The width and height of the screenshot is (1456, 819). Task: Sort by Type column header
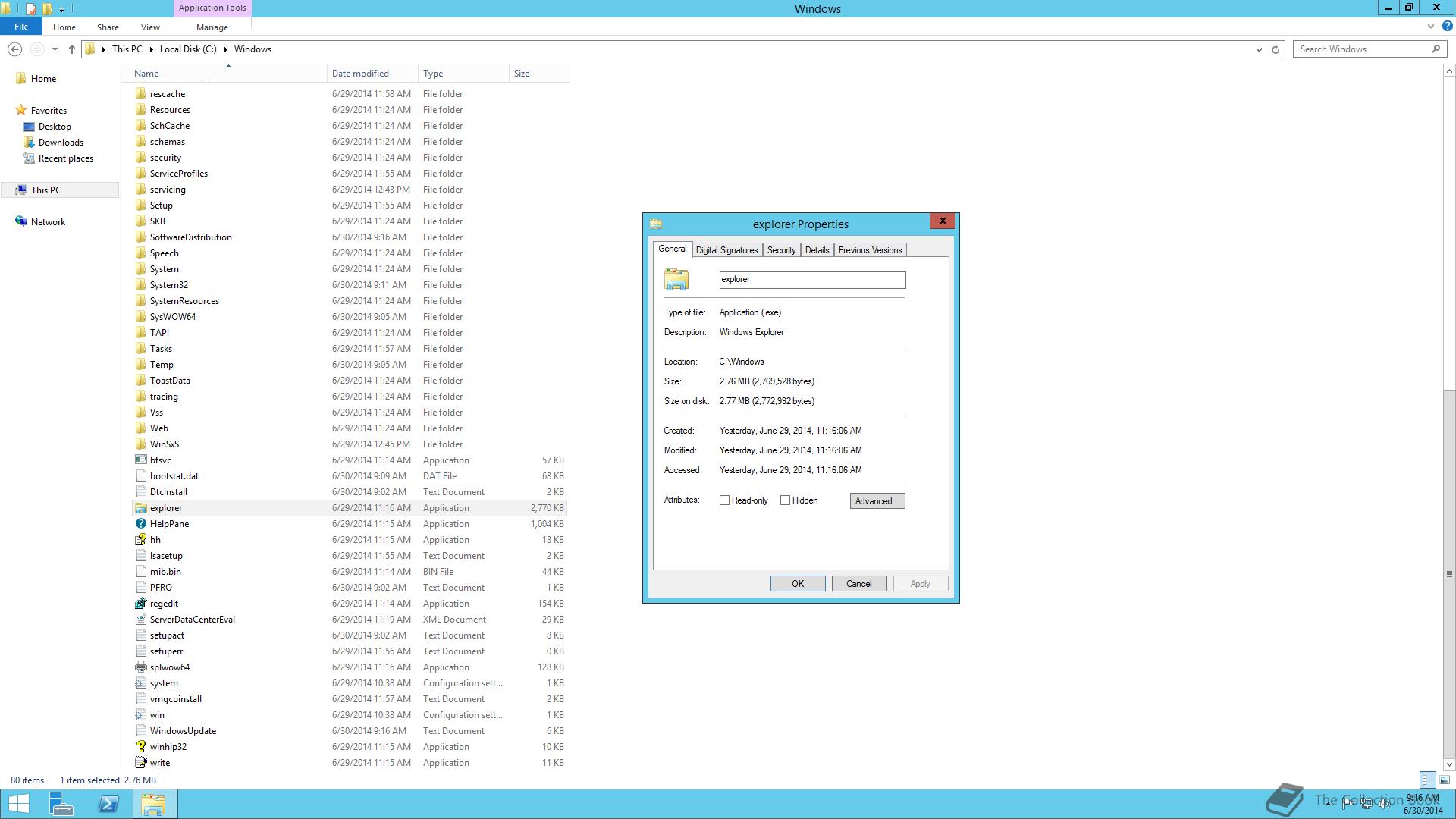pyautogui.click(x=463, y=74)
